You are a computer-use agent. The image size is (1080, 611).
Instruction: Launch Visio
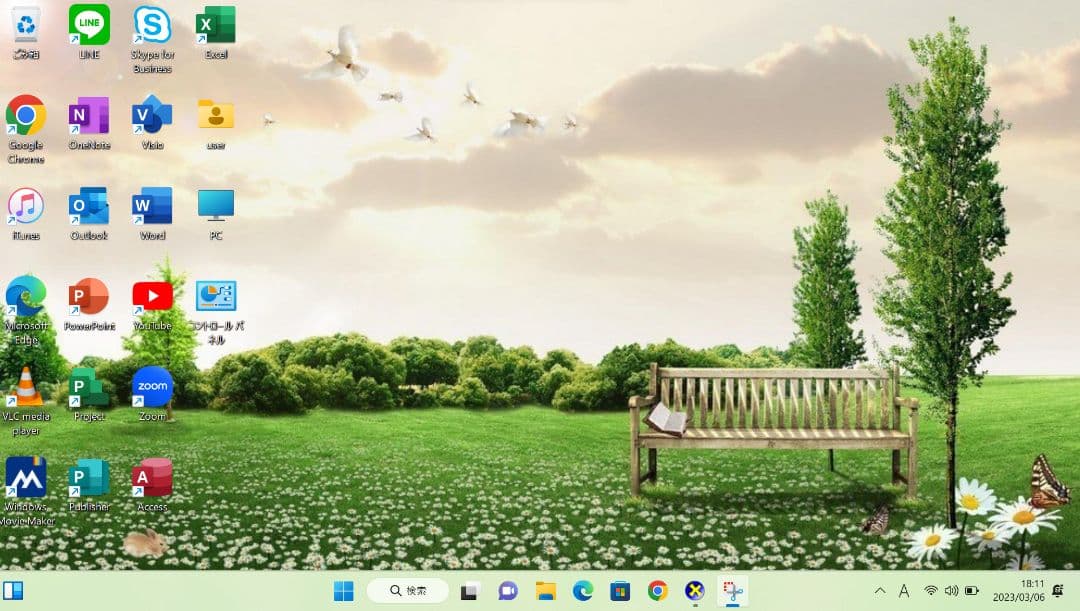[x=151, y=113]
